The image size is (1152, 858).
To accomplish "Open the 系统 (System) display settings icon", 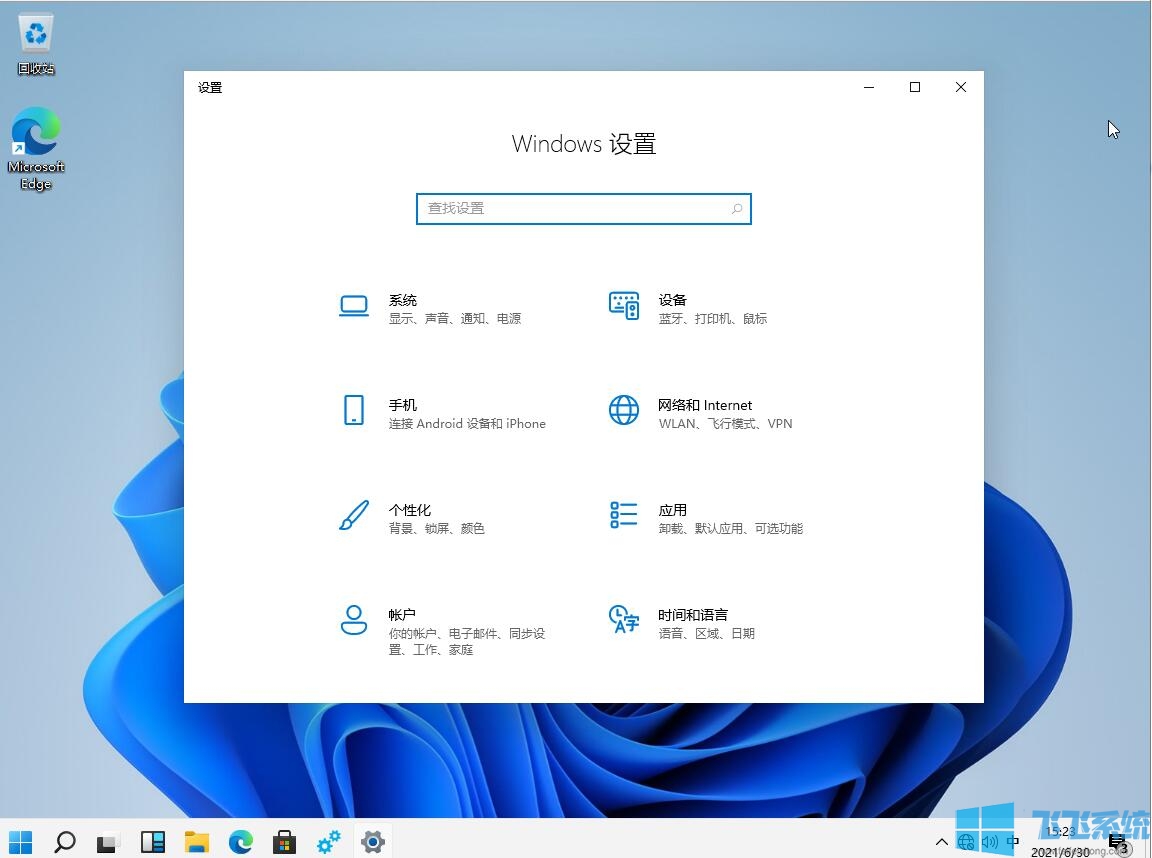I will pos(354,305).
